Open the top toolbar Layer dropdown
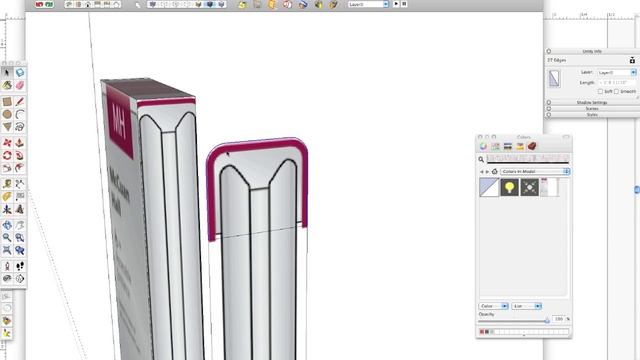 click(368, 4)
